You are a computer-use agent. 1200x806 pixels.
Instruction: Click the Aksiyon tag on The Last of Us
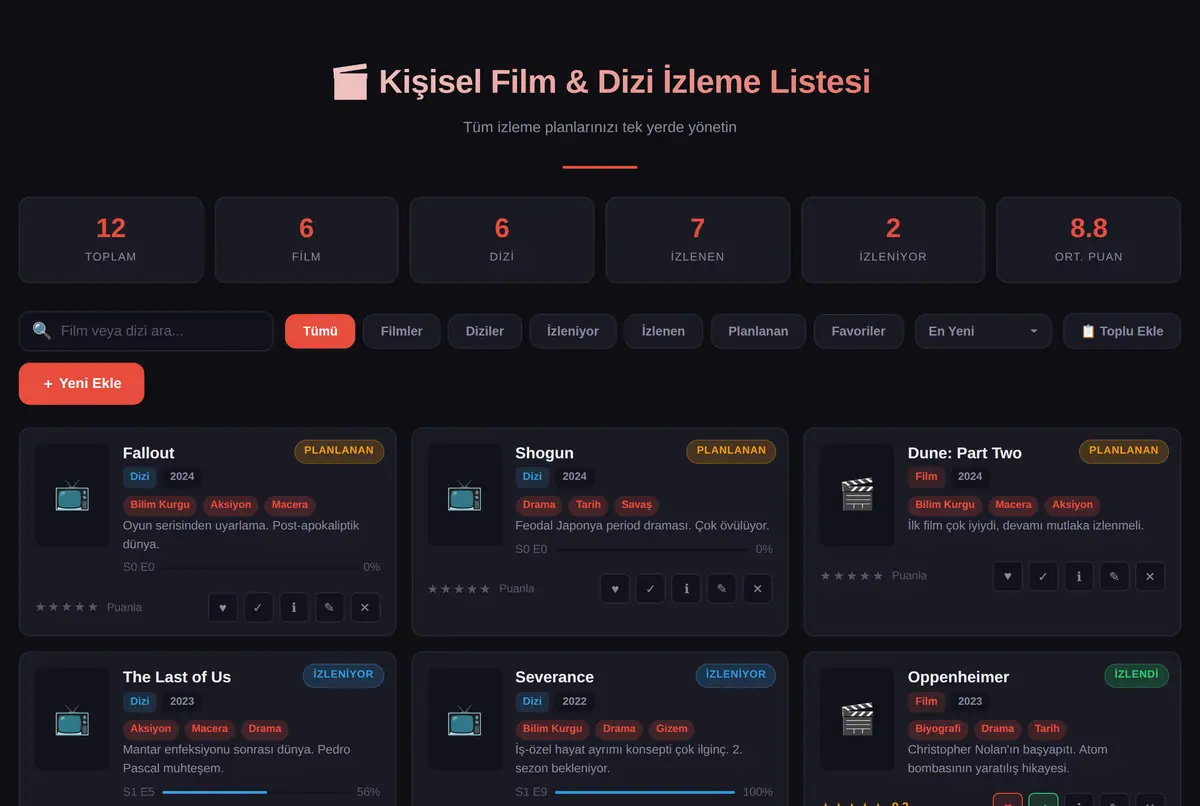click(151, 729)
